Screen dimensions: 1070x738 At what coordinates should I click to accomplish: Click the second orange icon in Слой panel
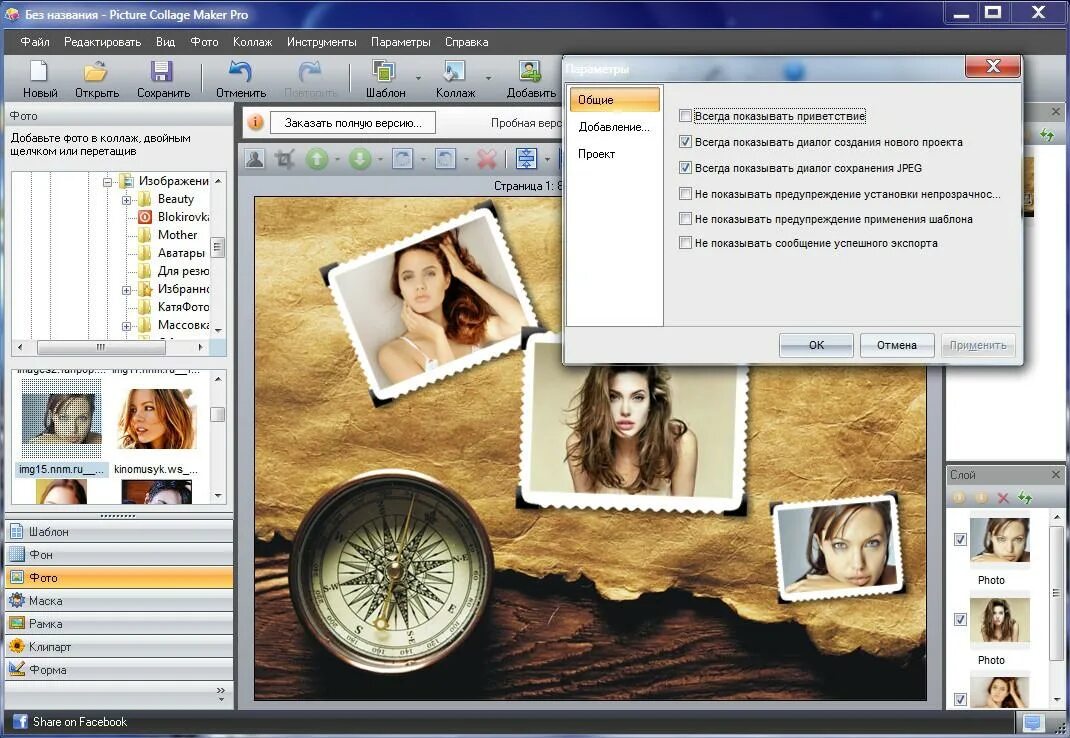click(981, 498)
